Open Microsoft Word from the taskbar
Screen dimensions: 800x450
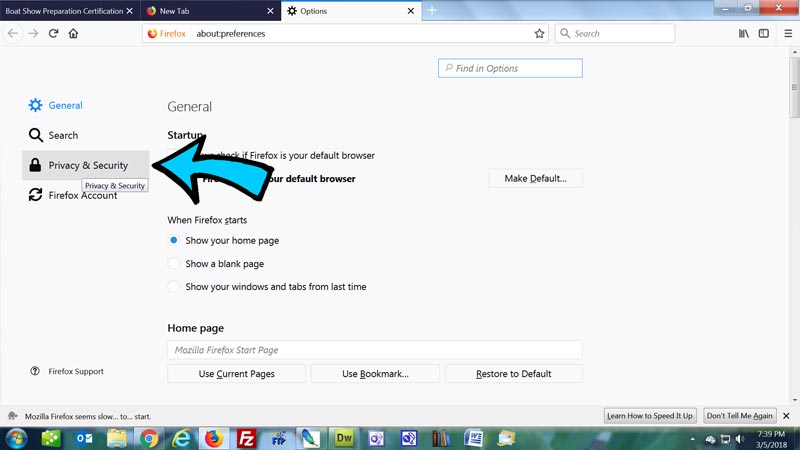click(473, 439)
